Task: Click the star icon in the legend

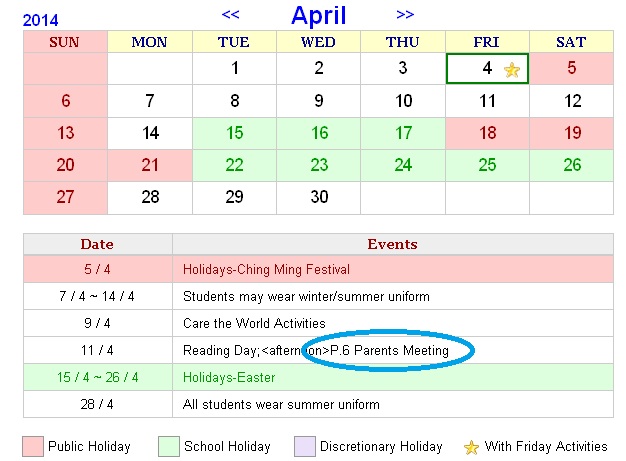Action: 472,447
